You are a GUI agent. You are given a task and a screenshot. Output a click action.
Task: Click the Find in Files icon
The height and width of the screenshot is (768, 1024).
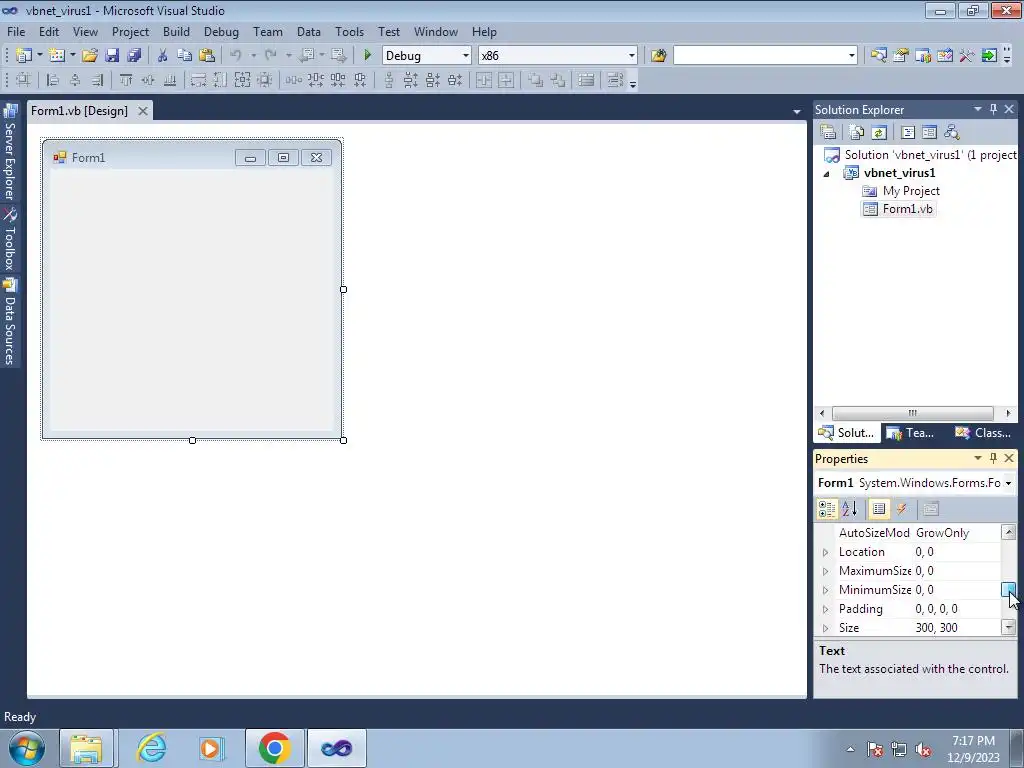click(x=658, y=56)
